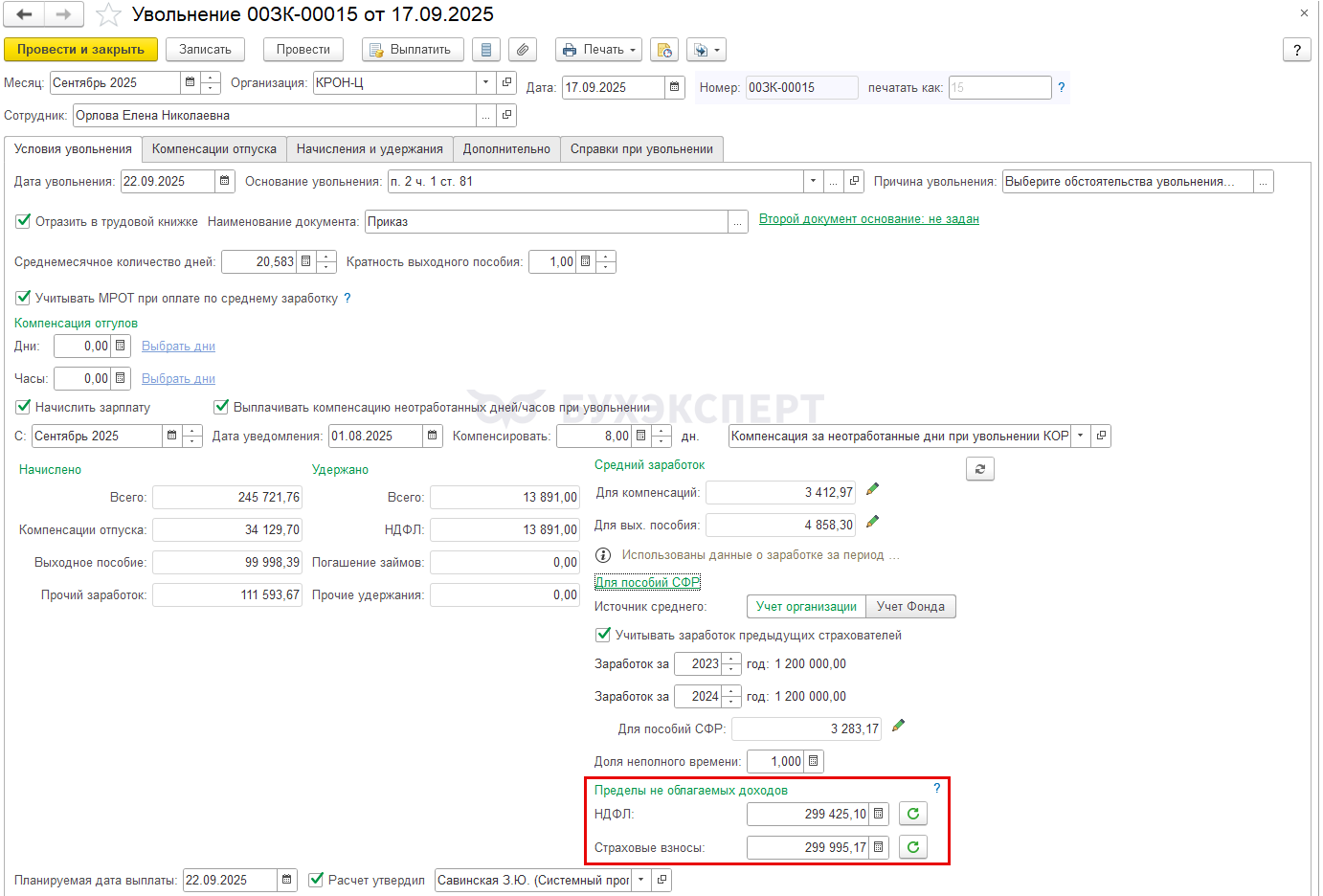Open the calendar icon of Месяц field
Image resolution: width=1323 pixels, height=896 pixels.
190,82
